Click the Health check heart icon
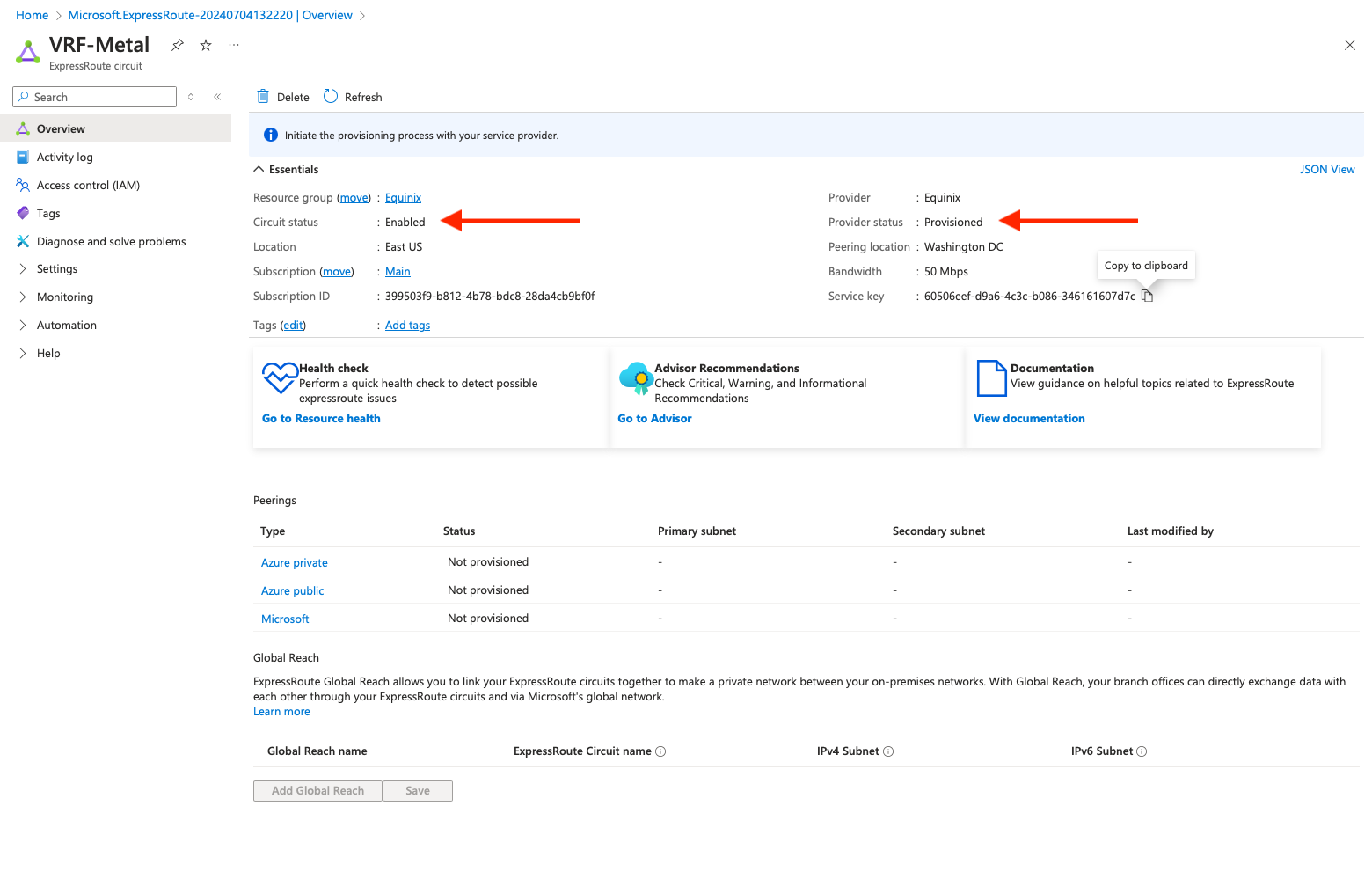The height and width of the screenshot is (872, 1372). click(x=280, y=378)
